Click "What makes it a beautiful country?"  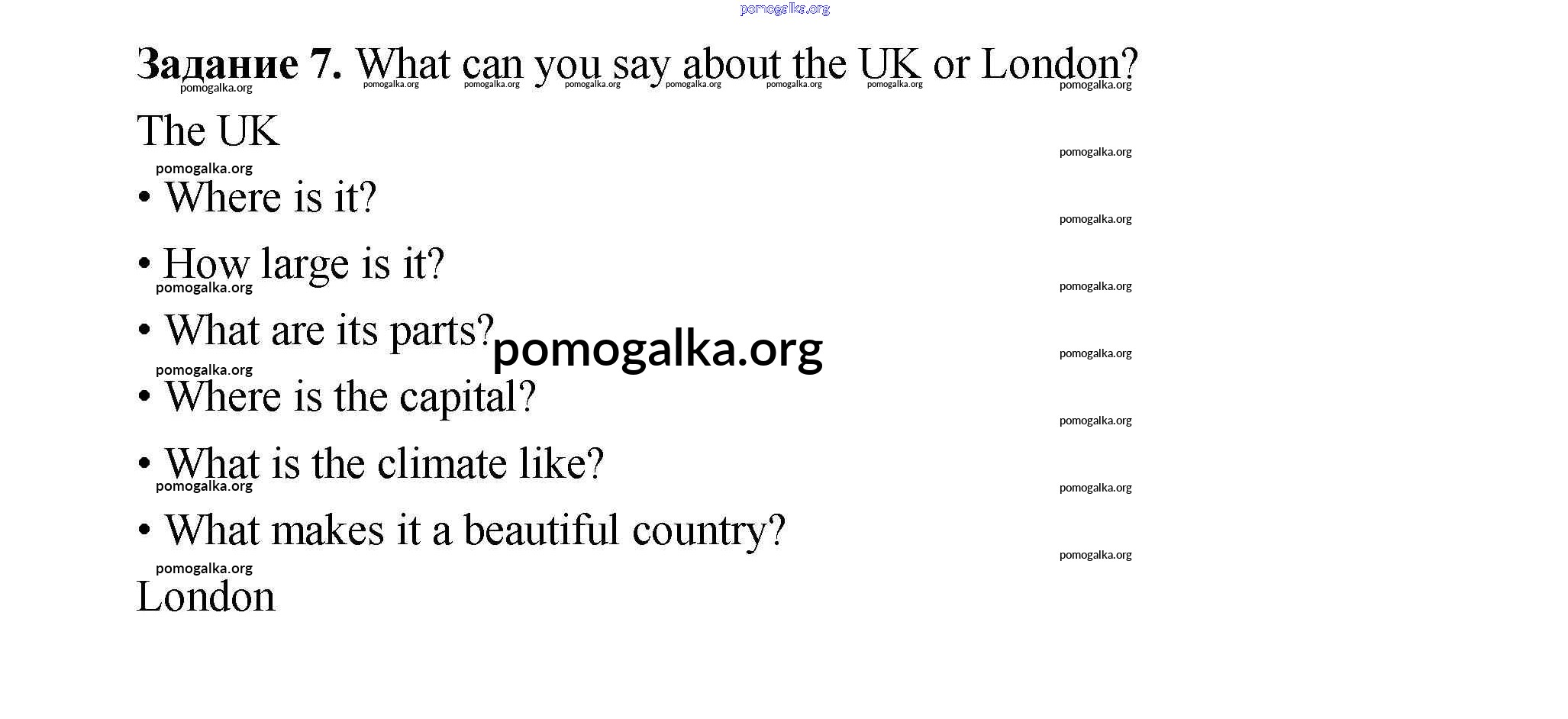tap(475, 530)
